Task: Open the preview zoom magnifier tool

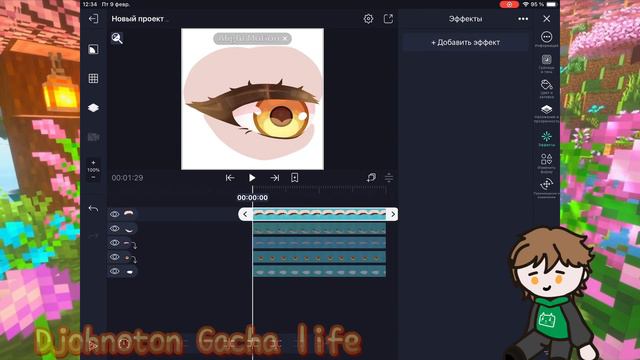Action: (117, 38)
